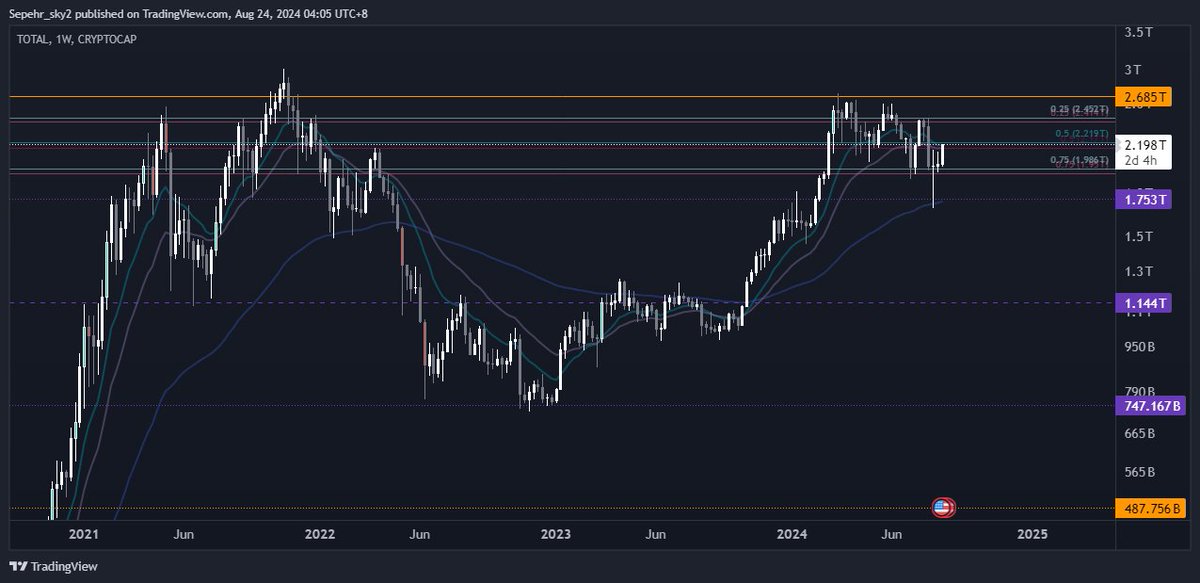Select the purple 1.144T price label
This screenshot has width=1200, height=583.
[1144, 300]
